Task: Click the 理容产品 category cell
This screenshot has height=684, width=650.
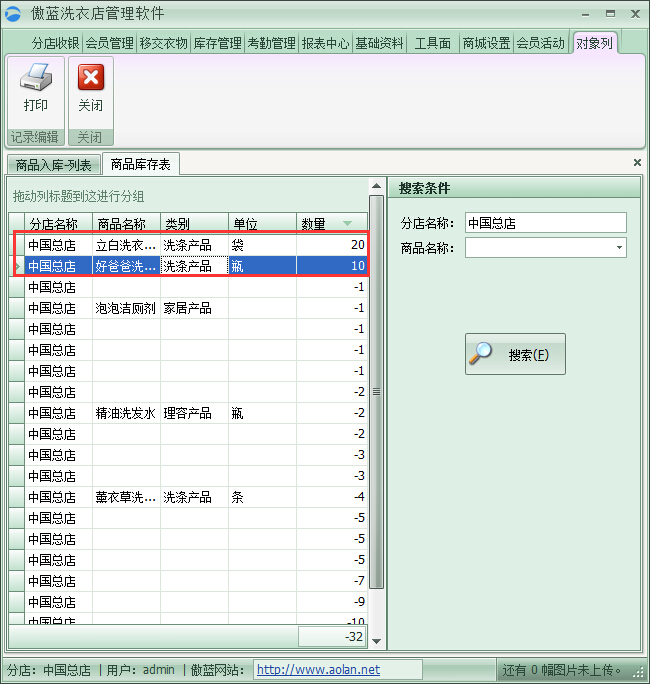Action: [x=194, y=413]
